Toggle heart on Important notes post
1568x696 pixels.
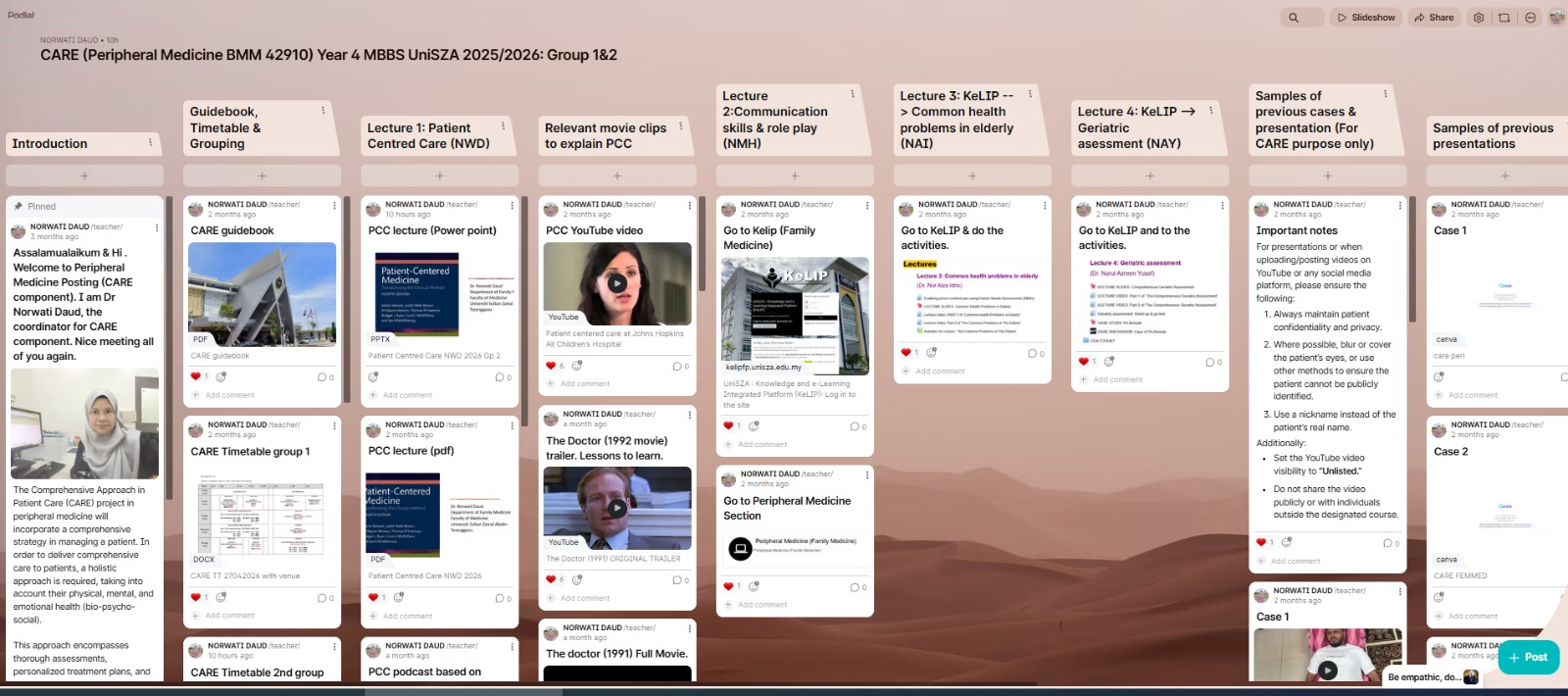tap(1261, 542)
